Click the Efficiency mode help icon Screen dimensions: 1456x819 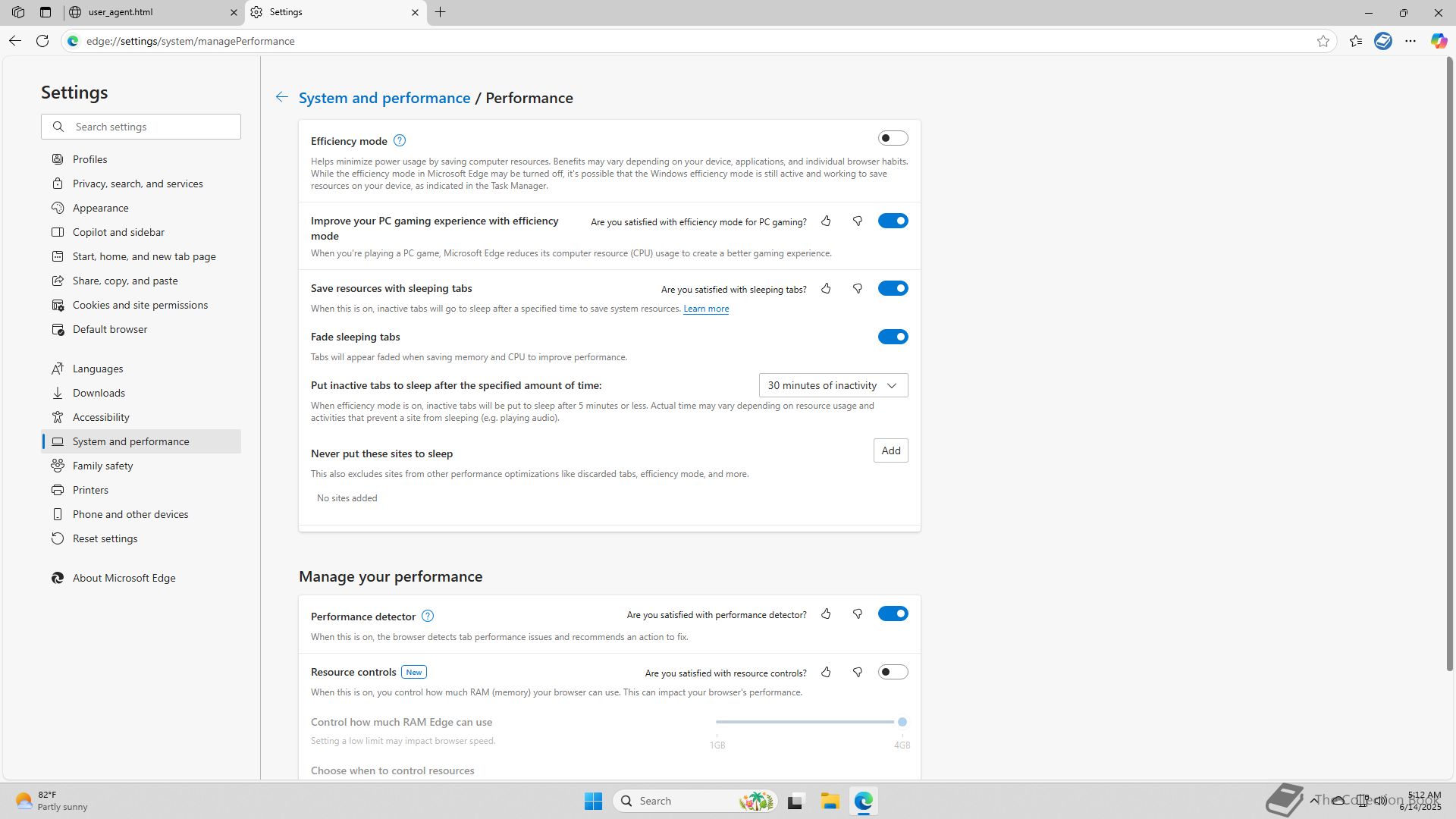(400, 140)
